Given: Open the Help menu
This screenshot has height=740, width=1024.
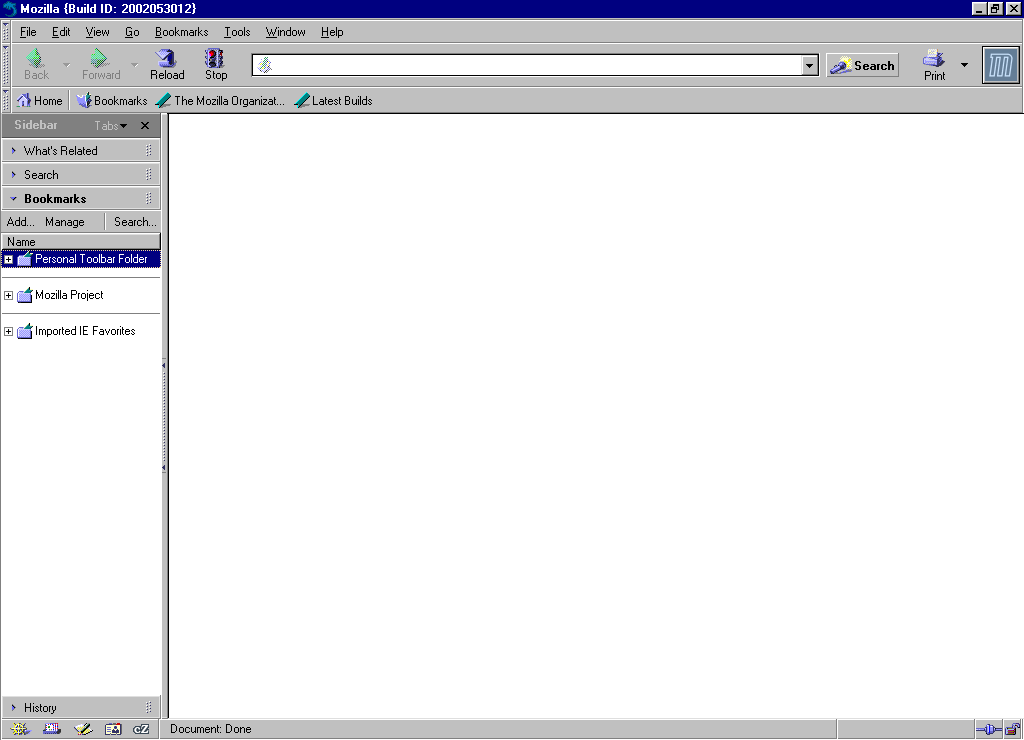Looking at the screenshot, I should [x=332, y=32].
